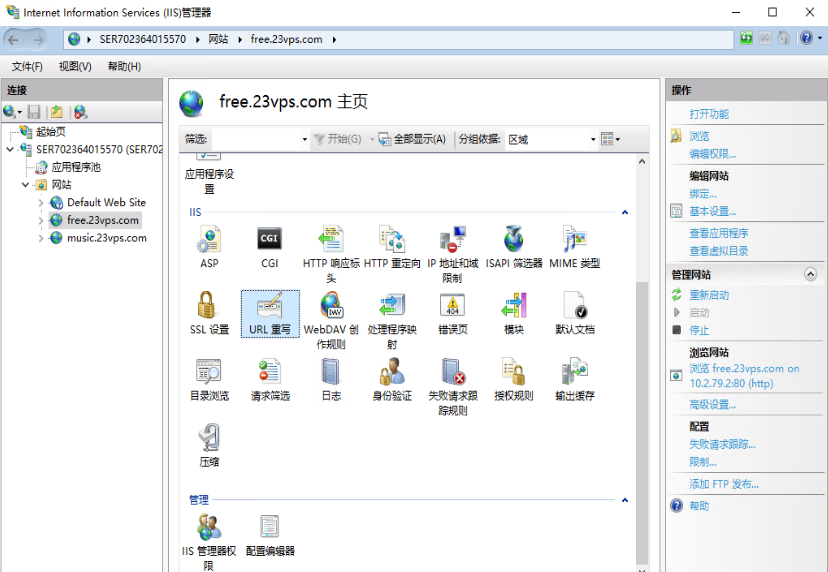This screenshot has height=572, width=828.
Task: Select 起始页 in connections tree
Action: point(51,132)
